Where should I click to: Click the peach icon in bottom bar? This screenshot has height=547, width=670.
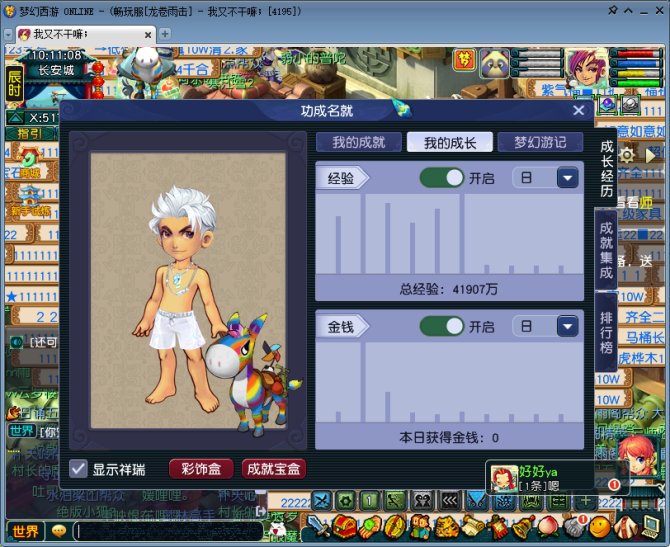(x=548, y=526)
